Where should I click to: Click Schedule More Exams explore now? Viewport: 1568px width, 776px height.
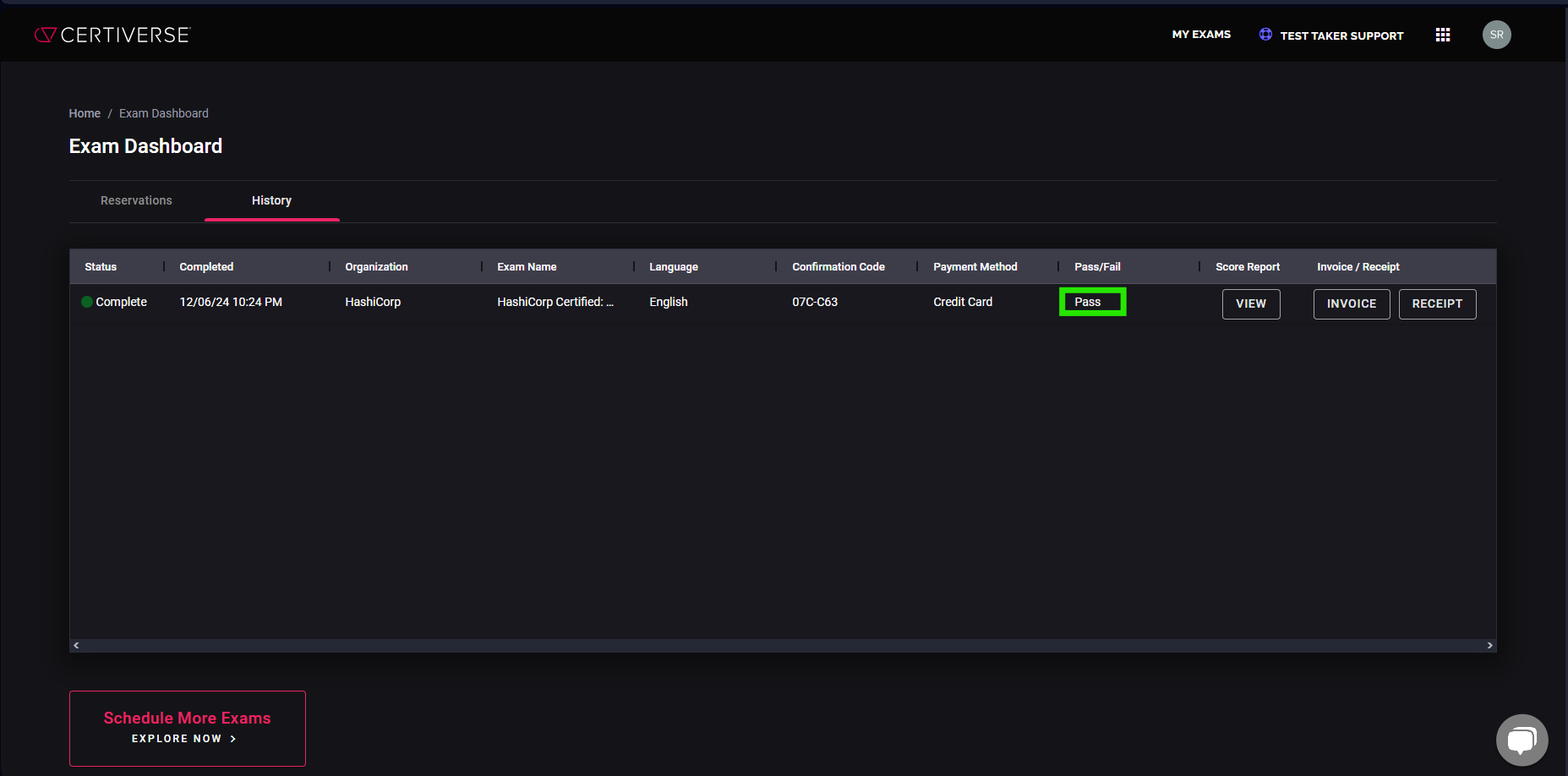(188, 729)
